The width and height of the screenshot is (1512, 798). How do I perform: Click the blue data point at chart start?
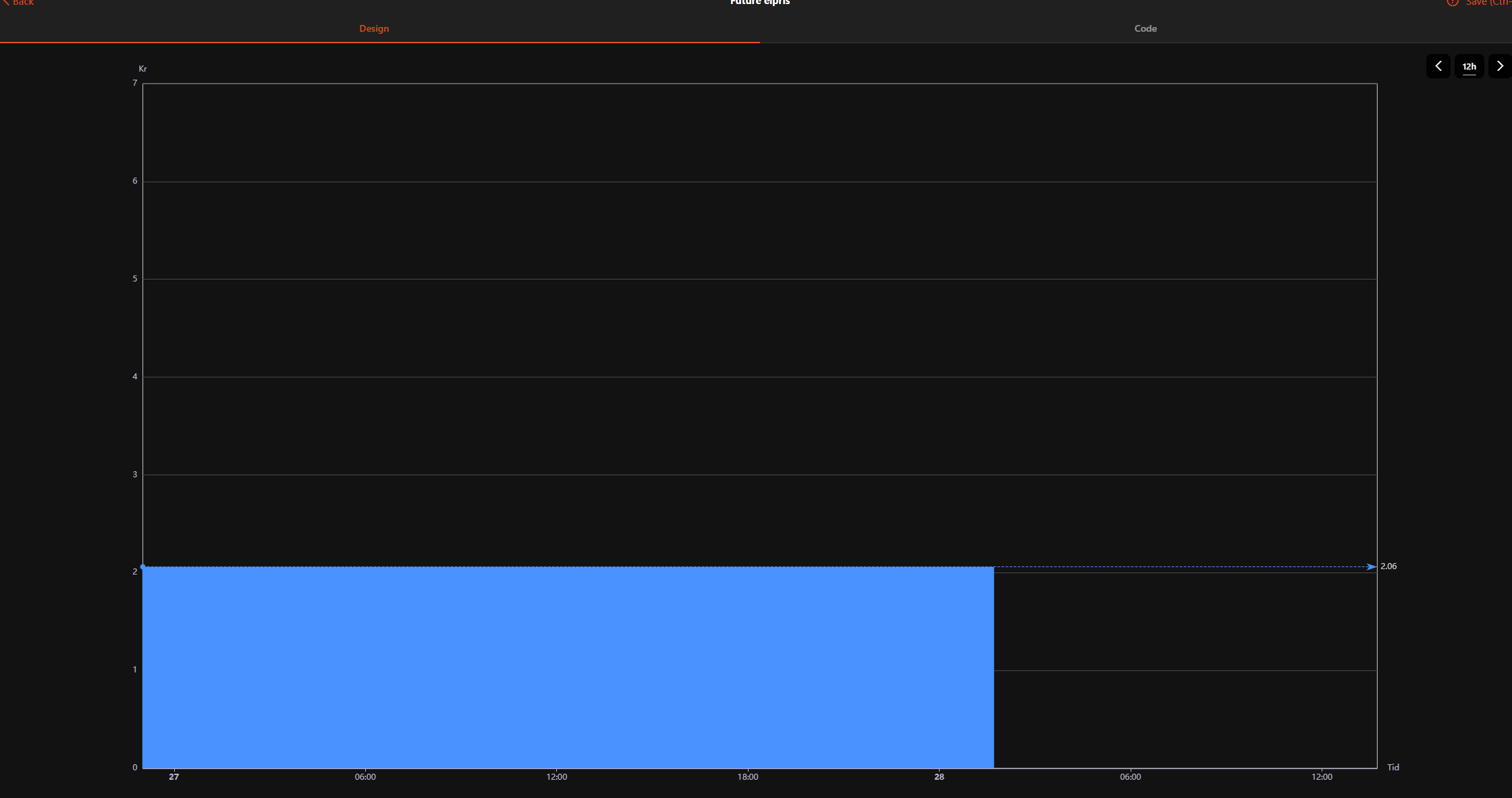[x=142, y=566]
